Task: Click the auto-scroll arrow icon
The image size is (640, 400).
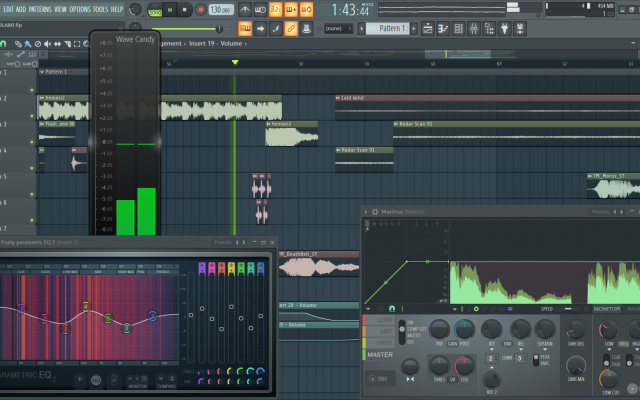Action: (x=260, y=29)
